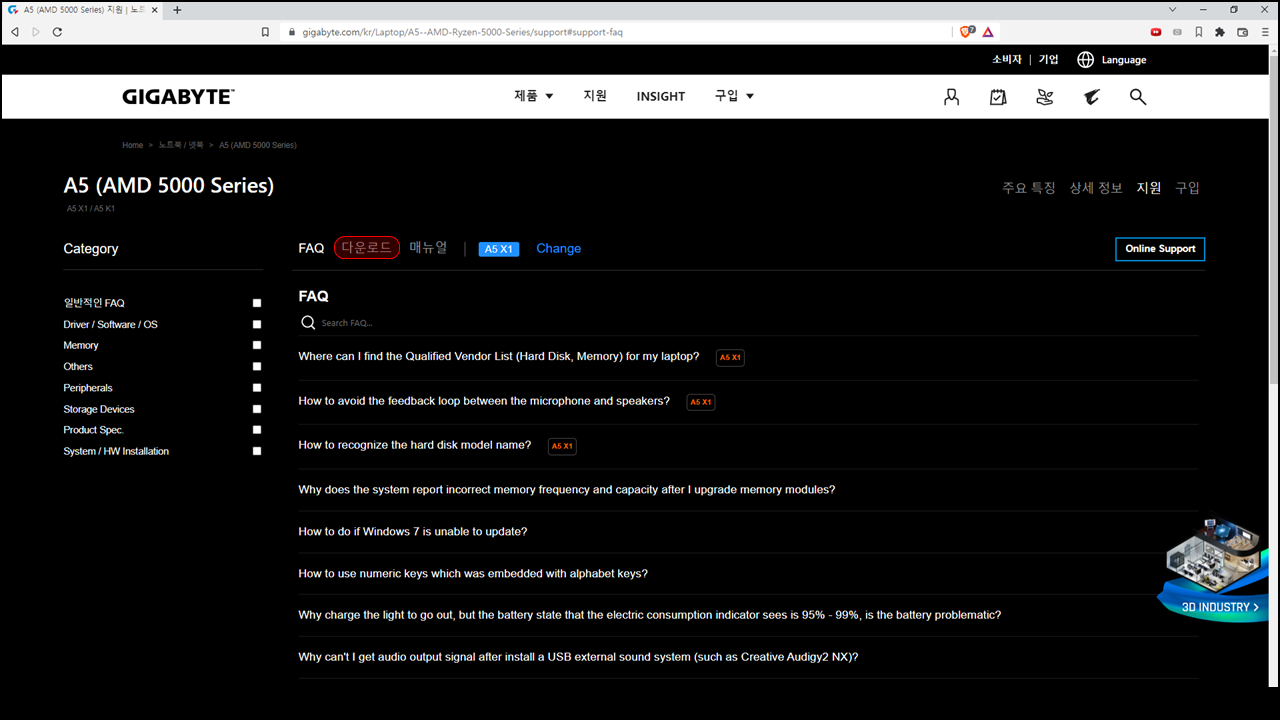
Task: Open Qualified Vendor List FAQ question
Action: 499,357
